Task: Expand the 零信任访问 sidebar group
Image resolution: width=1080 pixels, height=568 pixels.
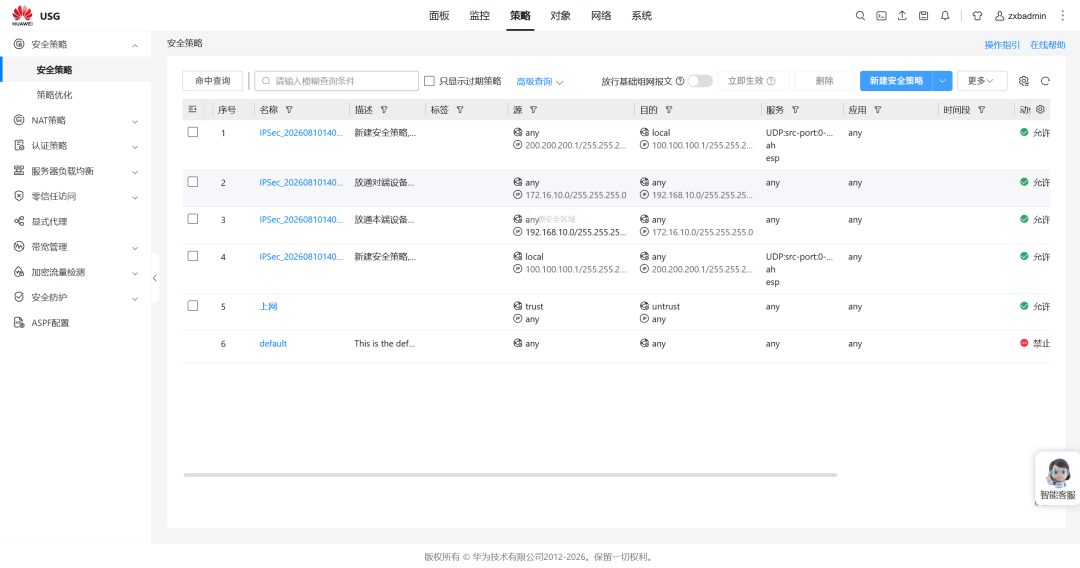Action: click(x=135, y=197)
